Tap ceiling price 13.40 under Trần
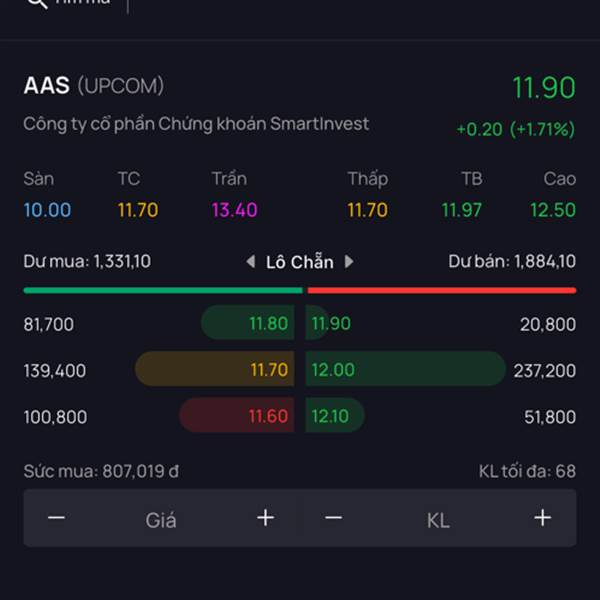600x600 pixels. click(x=235, y=210)
